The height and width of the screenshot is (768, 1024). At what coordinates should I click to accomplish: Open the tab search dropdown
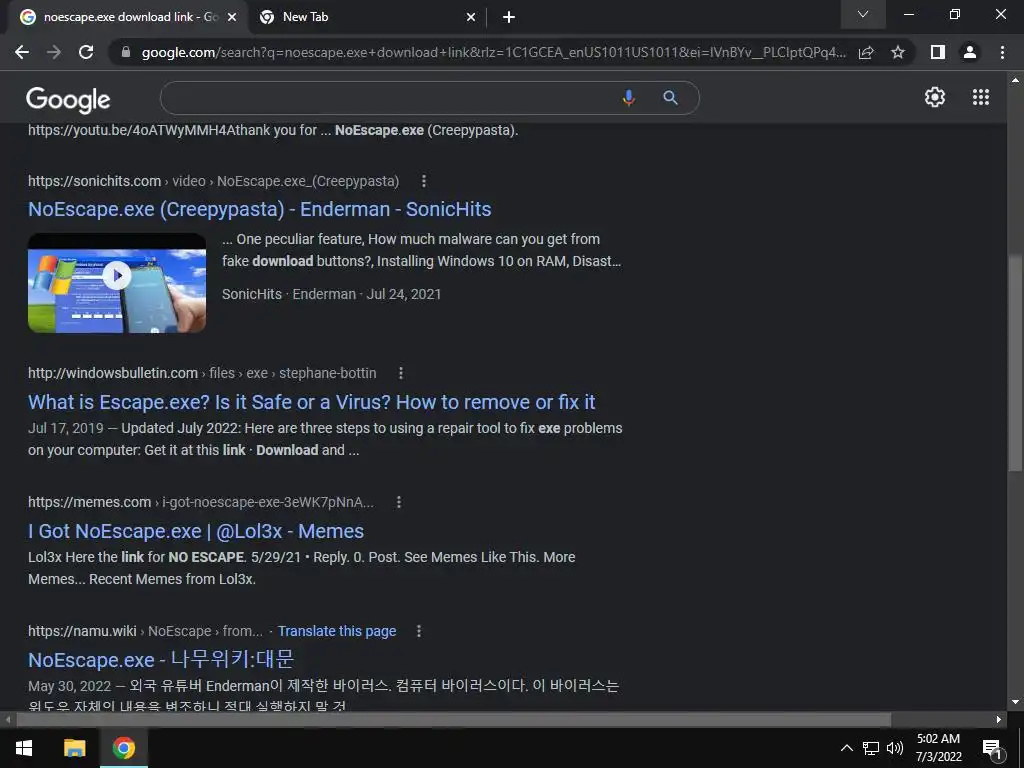coord(863,14)
